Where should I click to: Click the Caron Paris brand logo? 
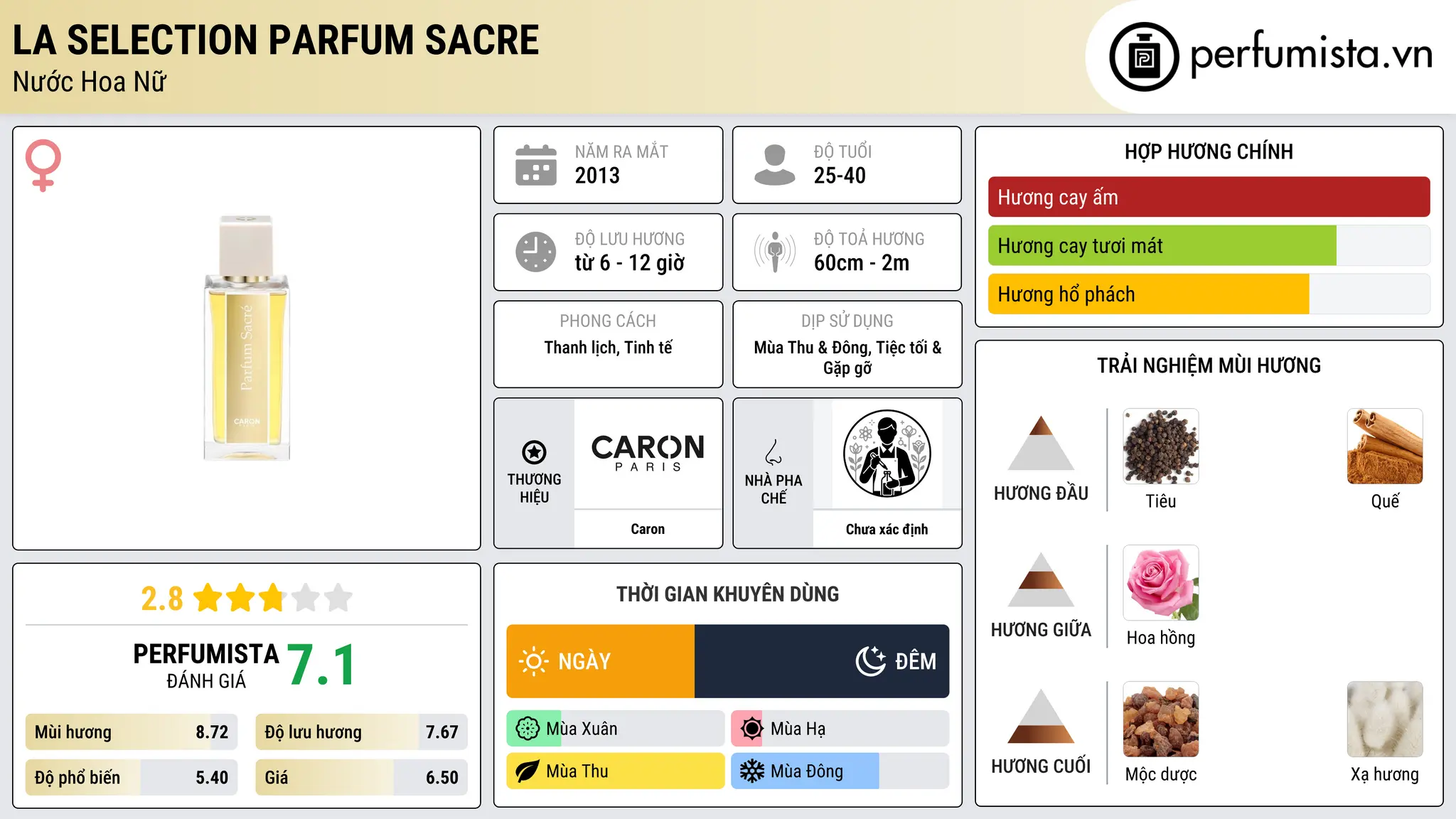tap(648, 453)
